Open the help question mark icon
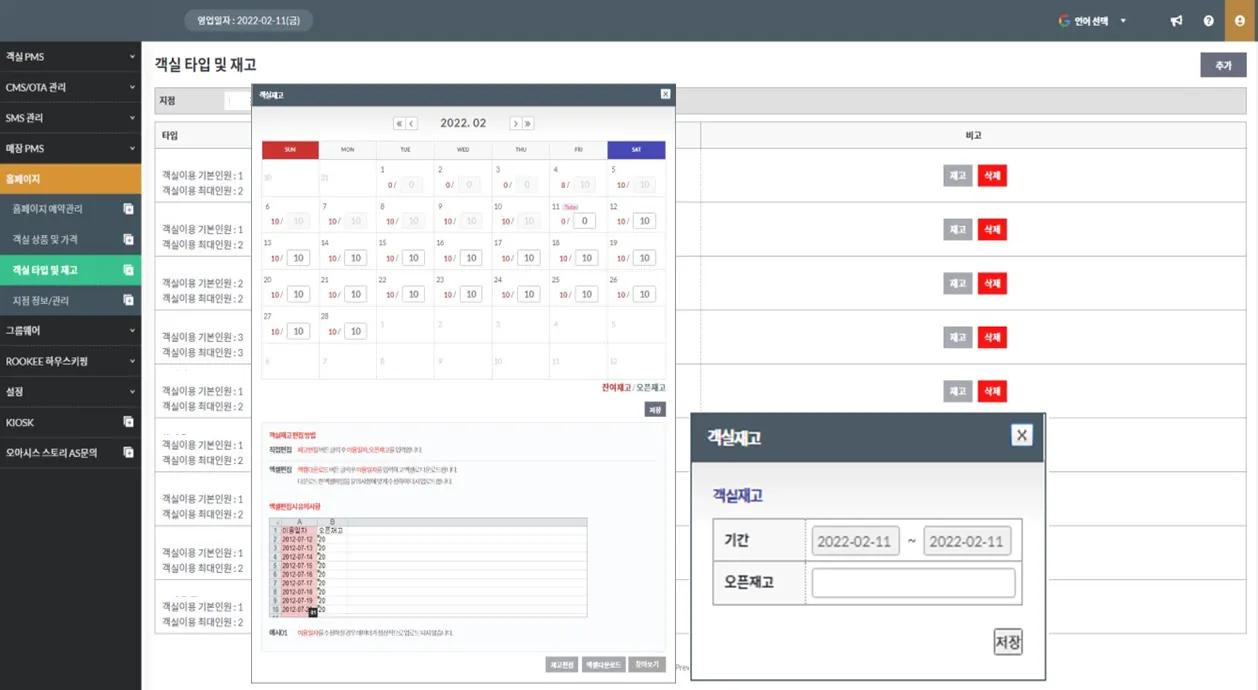 (x=1208, y=21)
